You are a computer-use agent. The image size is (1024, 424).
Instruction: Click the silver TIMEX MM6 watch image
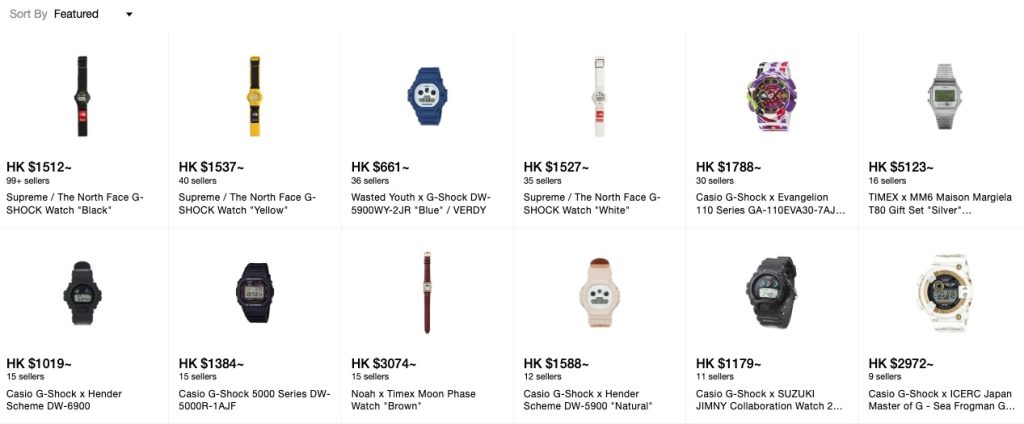tap(944, 95)
